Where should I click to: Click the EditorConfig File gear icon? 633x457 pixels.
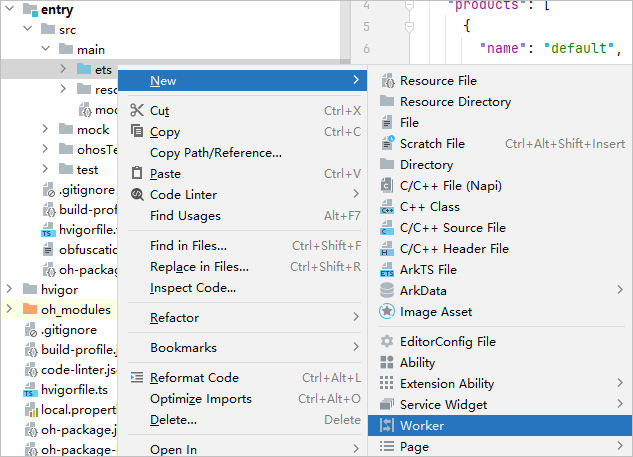coord(387,342)
